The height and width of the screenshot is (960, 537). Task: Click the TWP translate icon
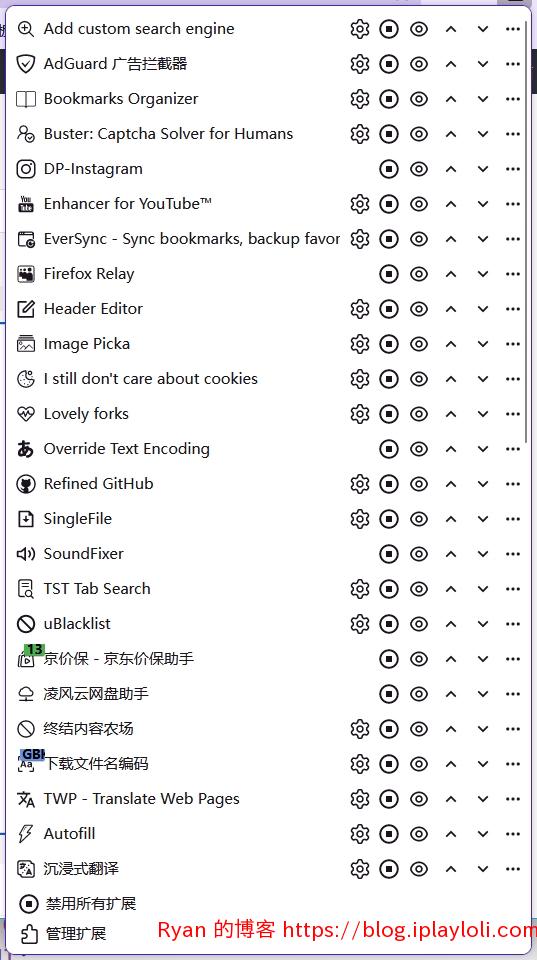click(x=26, y=799)
